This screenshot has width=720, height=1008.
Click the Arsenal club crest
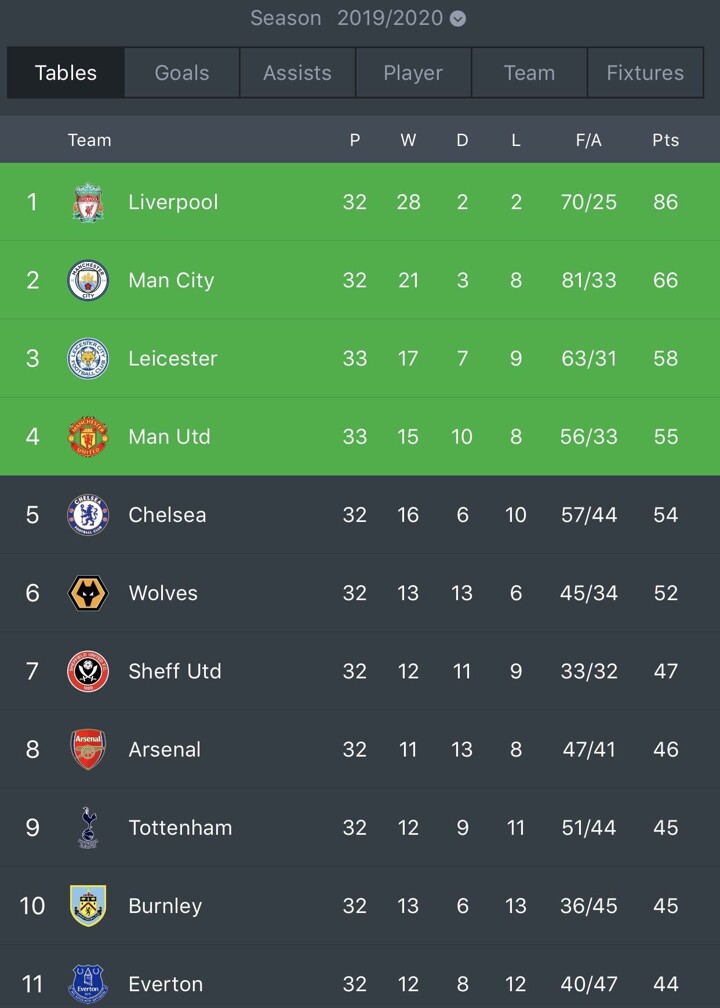[x=88, y=749]
